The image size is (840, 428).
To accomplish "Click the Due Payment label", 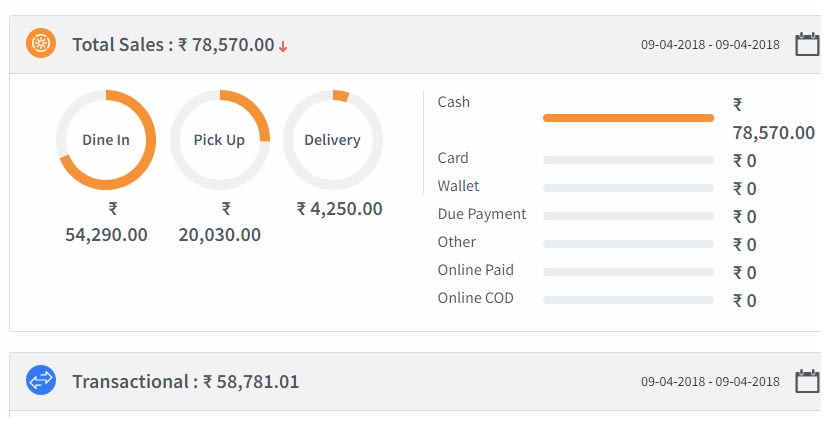I will 482,214.
